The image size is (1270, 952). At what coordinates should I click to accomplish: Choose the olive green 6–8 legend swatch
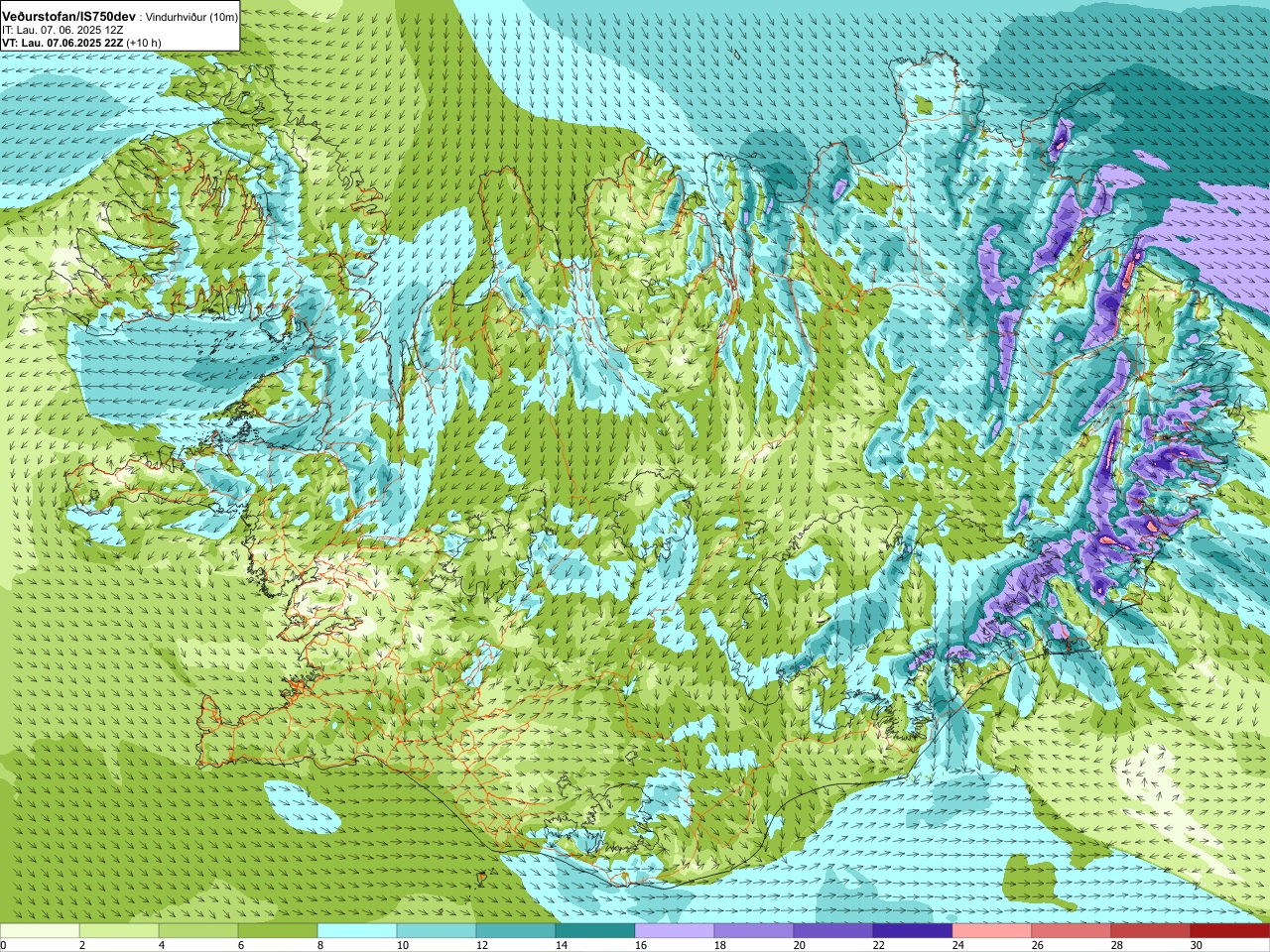click(x=278, y=931)
